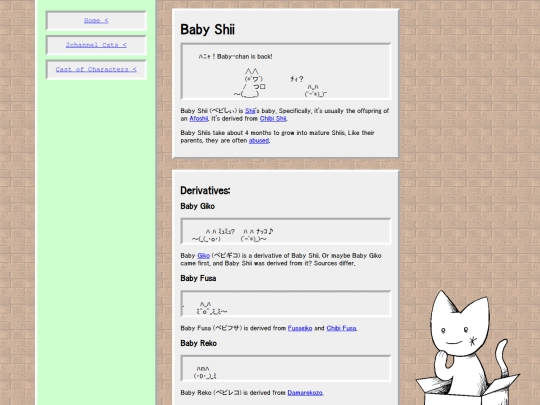This screenshot has height=405, width=540.
Task: Click the Baby Fusa subheading
Action: tap(198, 278)
